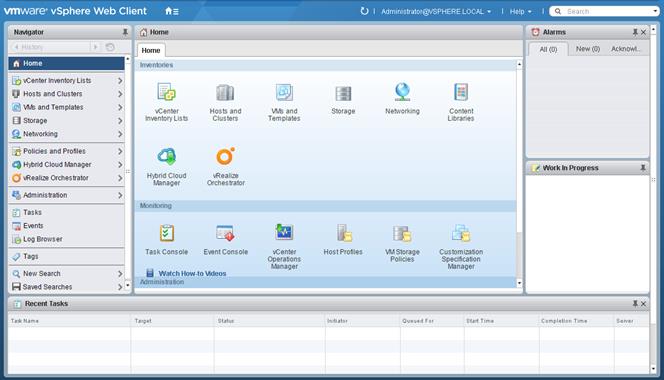Switch to New (0) alarms tab
664x380 pixels.
[588, 49]
